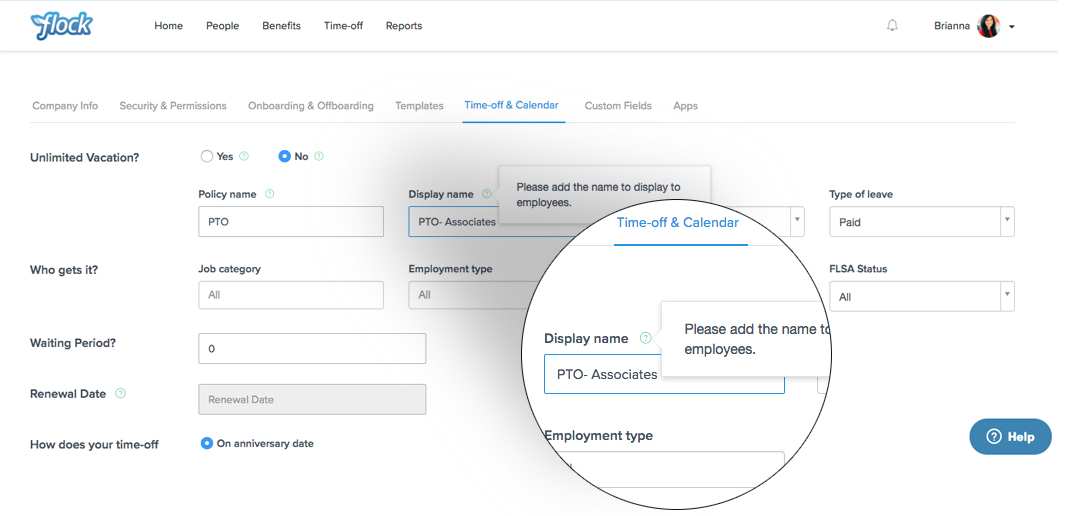1069x516 pixels.
Task: Open the Time-off menu
Action: tap(344, 26)
